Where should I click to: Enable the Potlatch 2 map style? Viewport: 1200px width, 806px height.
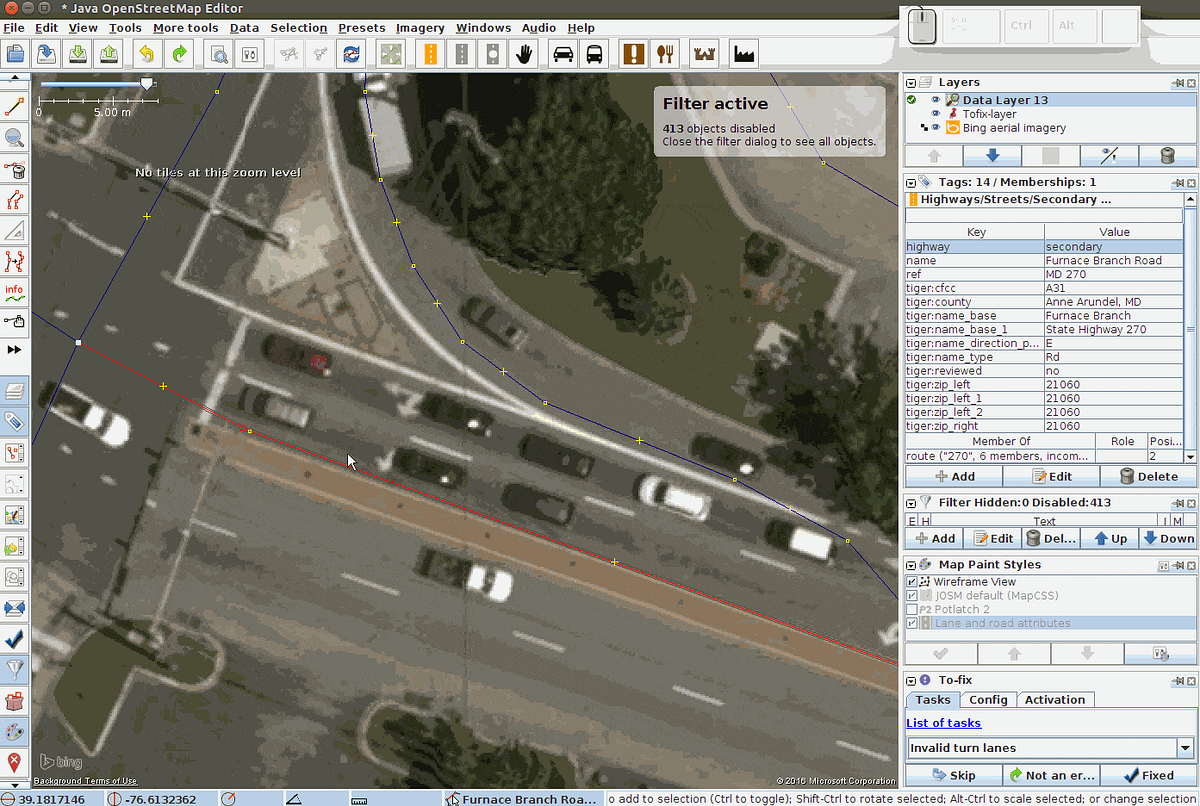pos(911,609)
